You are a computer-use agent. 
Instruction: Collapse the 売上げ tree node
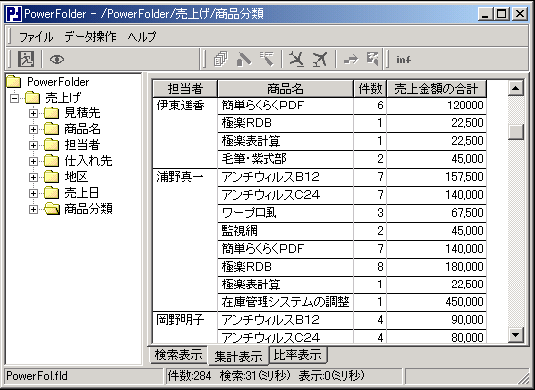tap(14, 98)
